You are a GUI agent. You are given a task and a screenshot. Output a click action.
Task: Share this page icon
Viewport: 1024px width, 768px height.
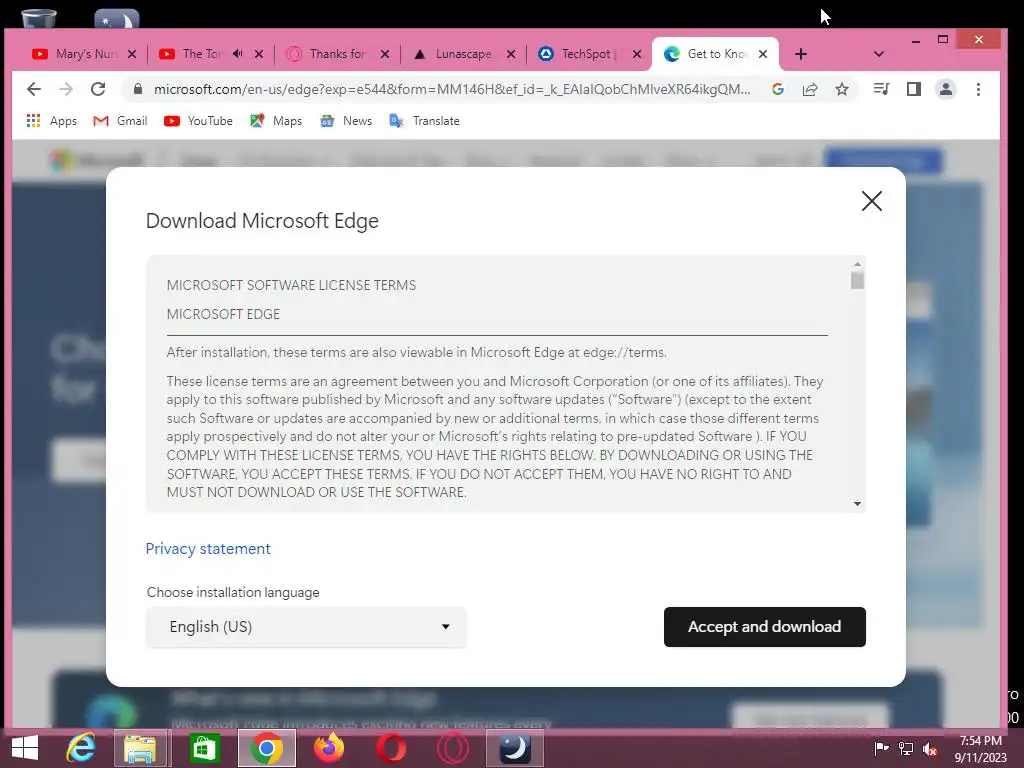click(x=810, y=89)
